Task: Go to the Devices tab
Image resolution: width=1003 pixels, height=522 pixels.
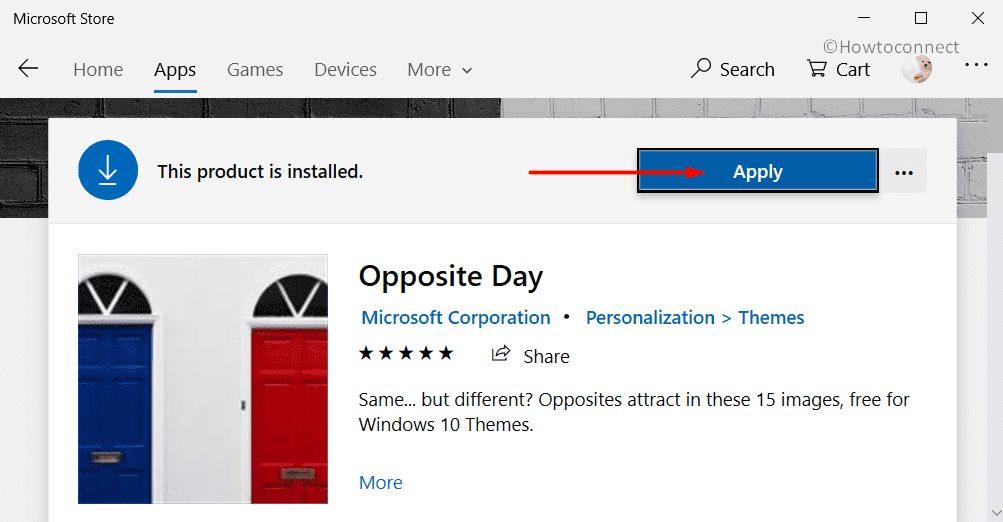Action: tap(345, 69)
